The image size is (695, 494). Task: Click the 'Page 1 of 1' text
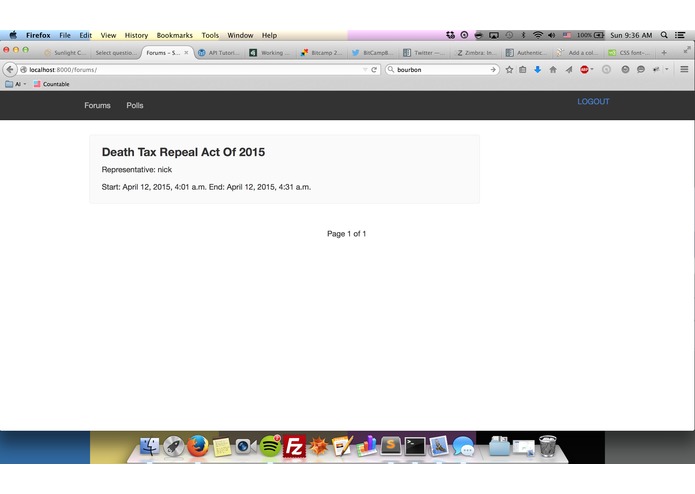[347, 233]
